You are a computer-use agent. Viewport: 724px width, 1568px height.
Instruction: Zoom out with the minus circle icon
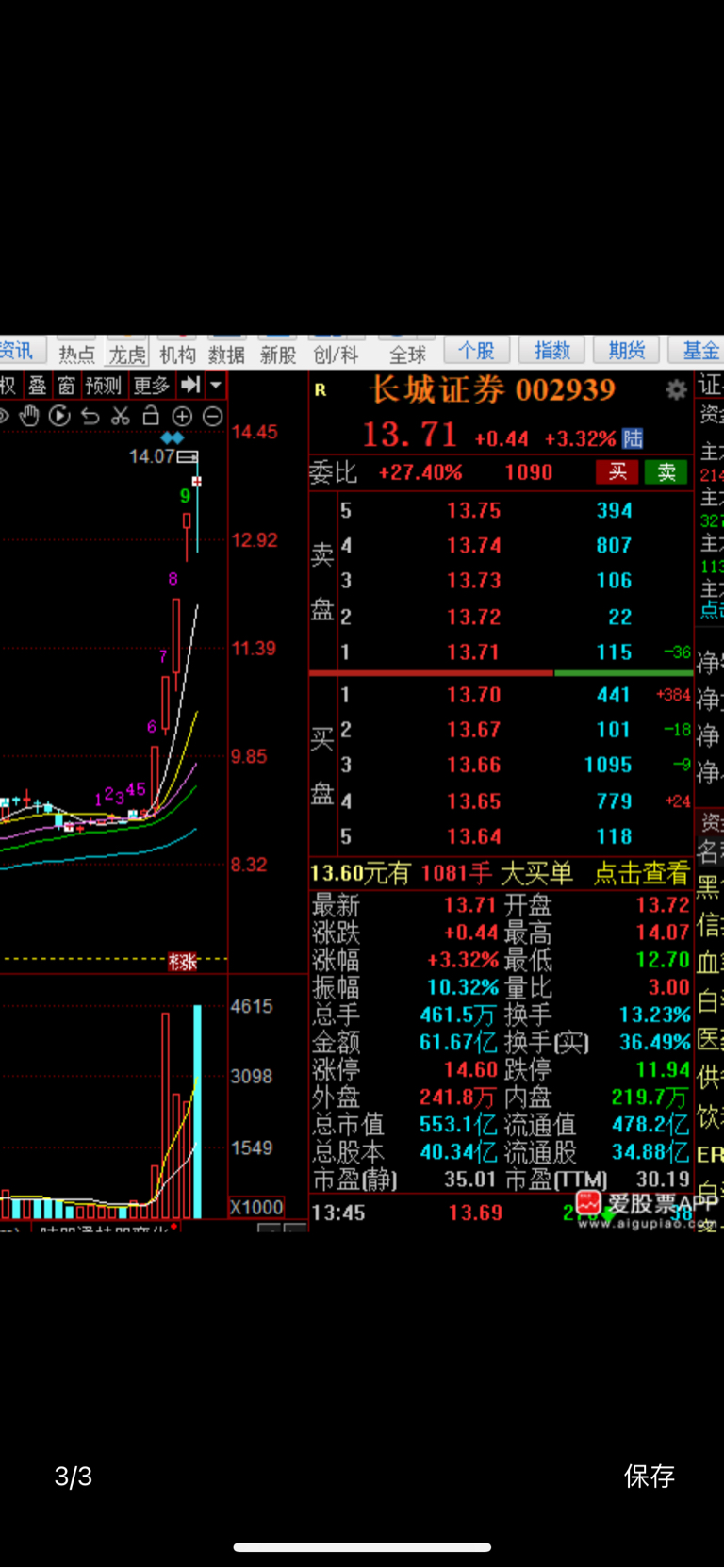point(213,416)
